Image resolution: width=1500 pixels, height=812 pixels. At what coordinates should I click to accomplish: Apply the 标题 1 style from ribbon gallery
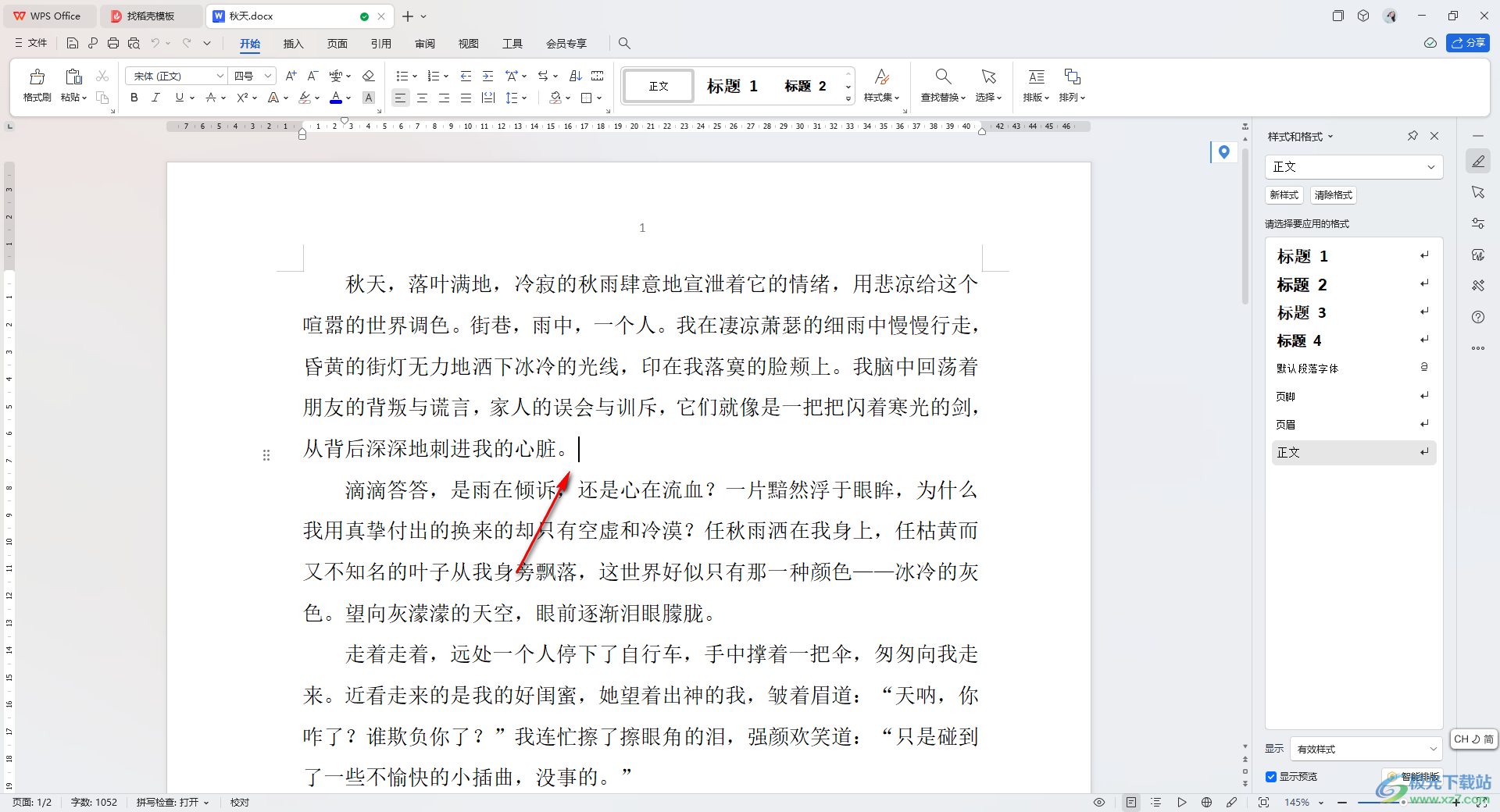coord(733,86)
